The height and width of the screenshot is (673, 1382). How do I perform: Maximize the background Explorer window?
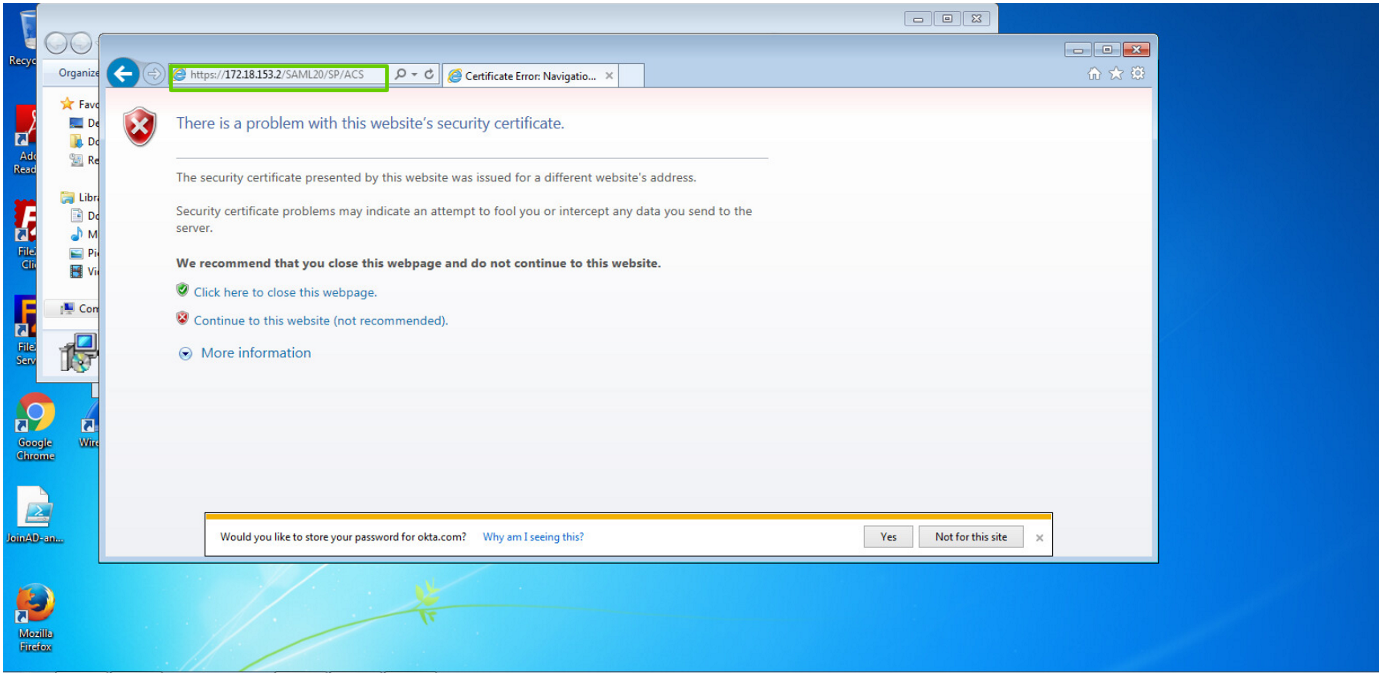(x=947, y=18)
